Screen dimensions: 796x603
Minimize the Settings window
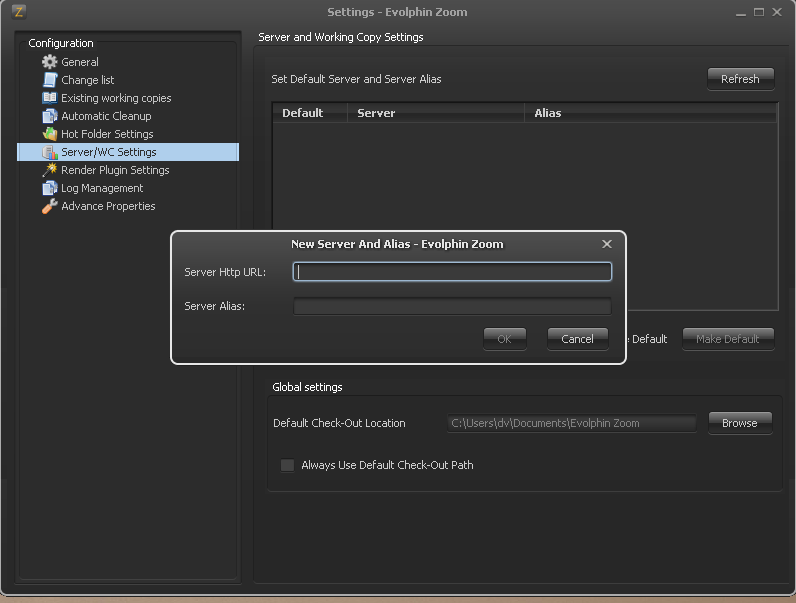click(x=741, y=12)
